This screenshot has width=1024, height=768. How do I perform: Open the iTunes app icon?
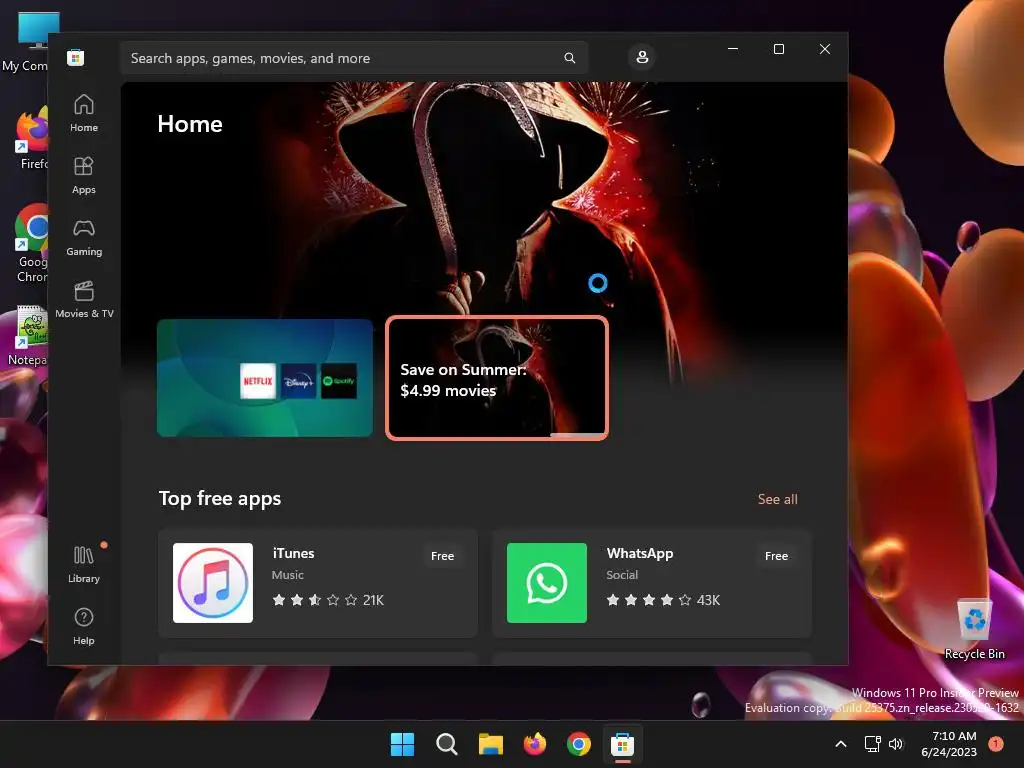(x=213, y=583)
